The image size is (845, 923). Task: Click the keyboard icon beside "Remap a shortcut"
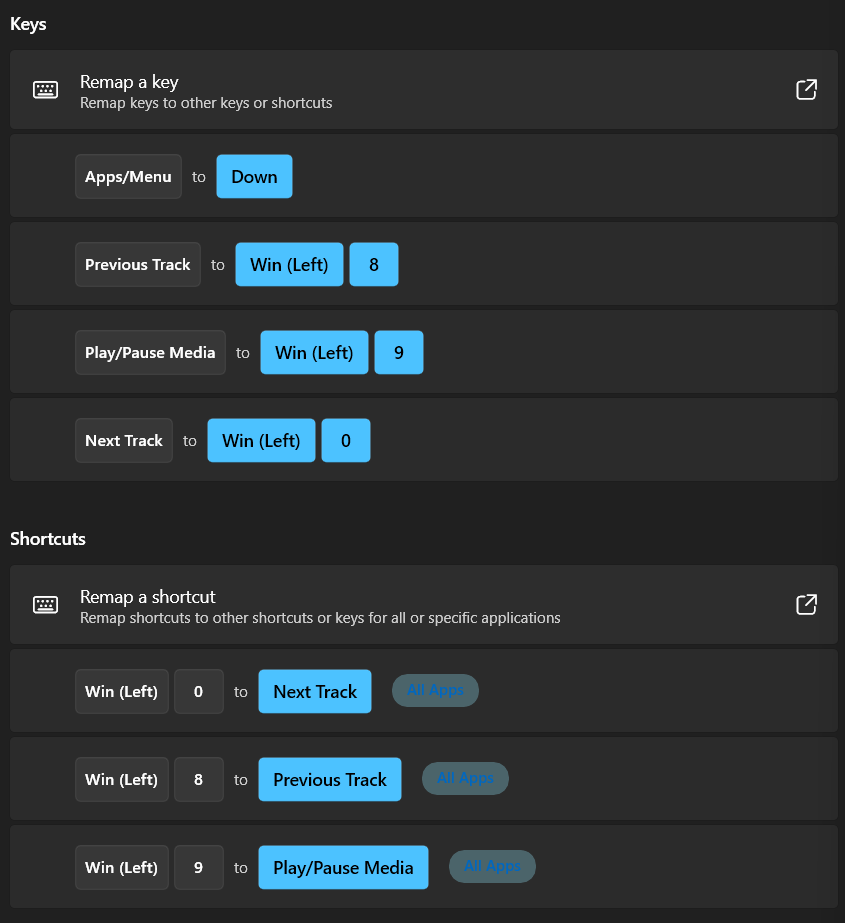click(45, 604)
